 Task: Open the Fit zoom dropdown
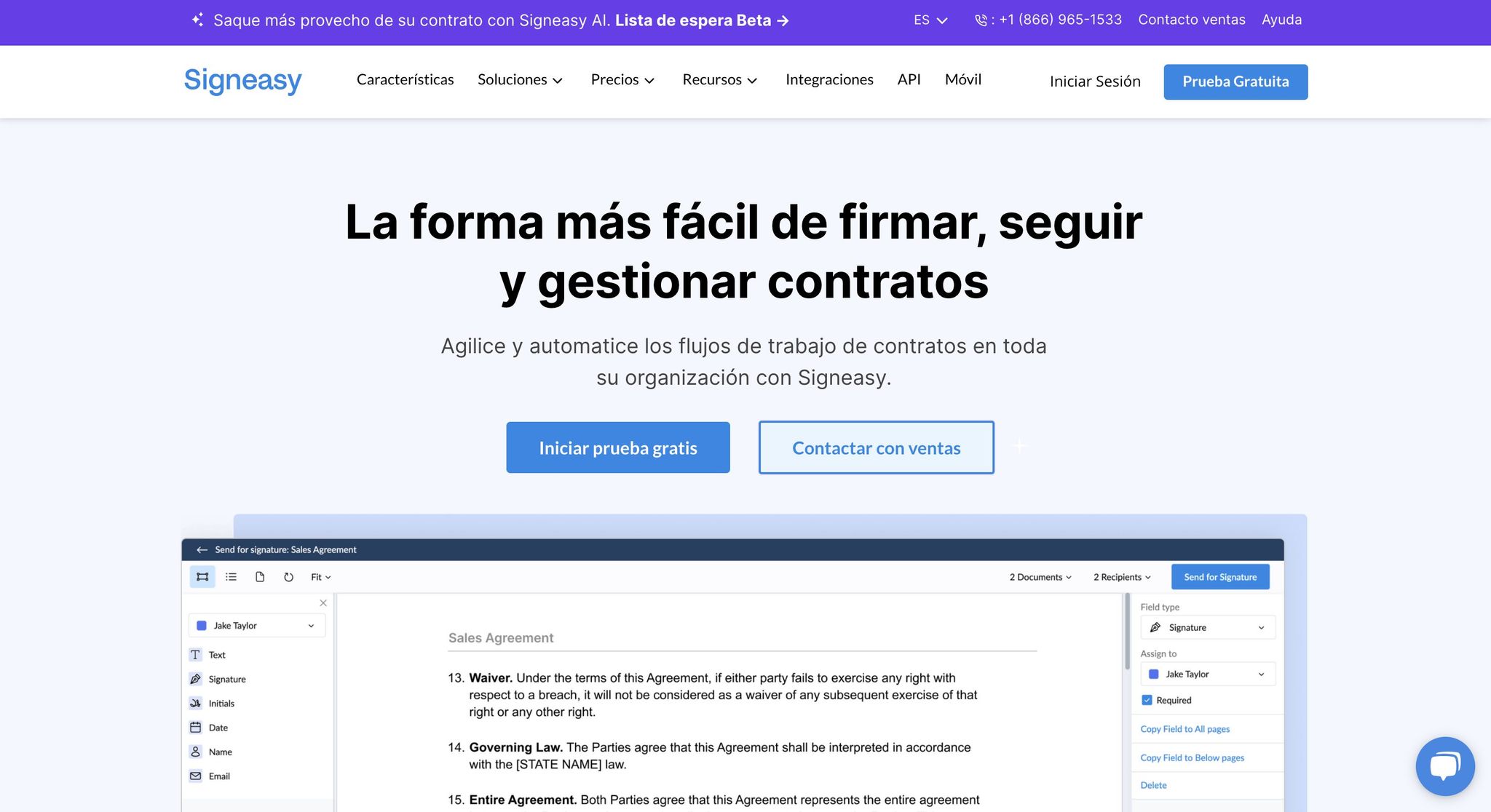320,577
